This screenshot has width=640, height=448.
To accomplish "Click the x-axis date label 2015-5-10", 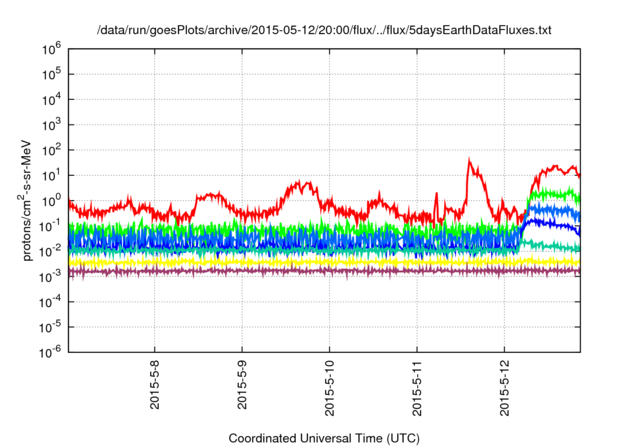I will coord(329,388).
